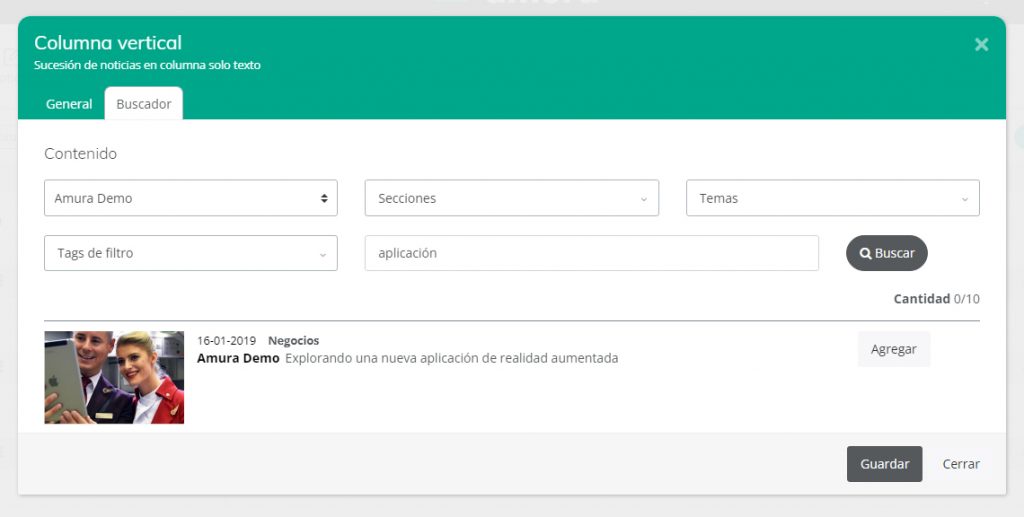Viewport: 1024px width, 517px height.
Task: Click the Negocios section label
Action: (293, 341)
